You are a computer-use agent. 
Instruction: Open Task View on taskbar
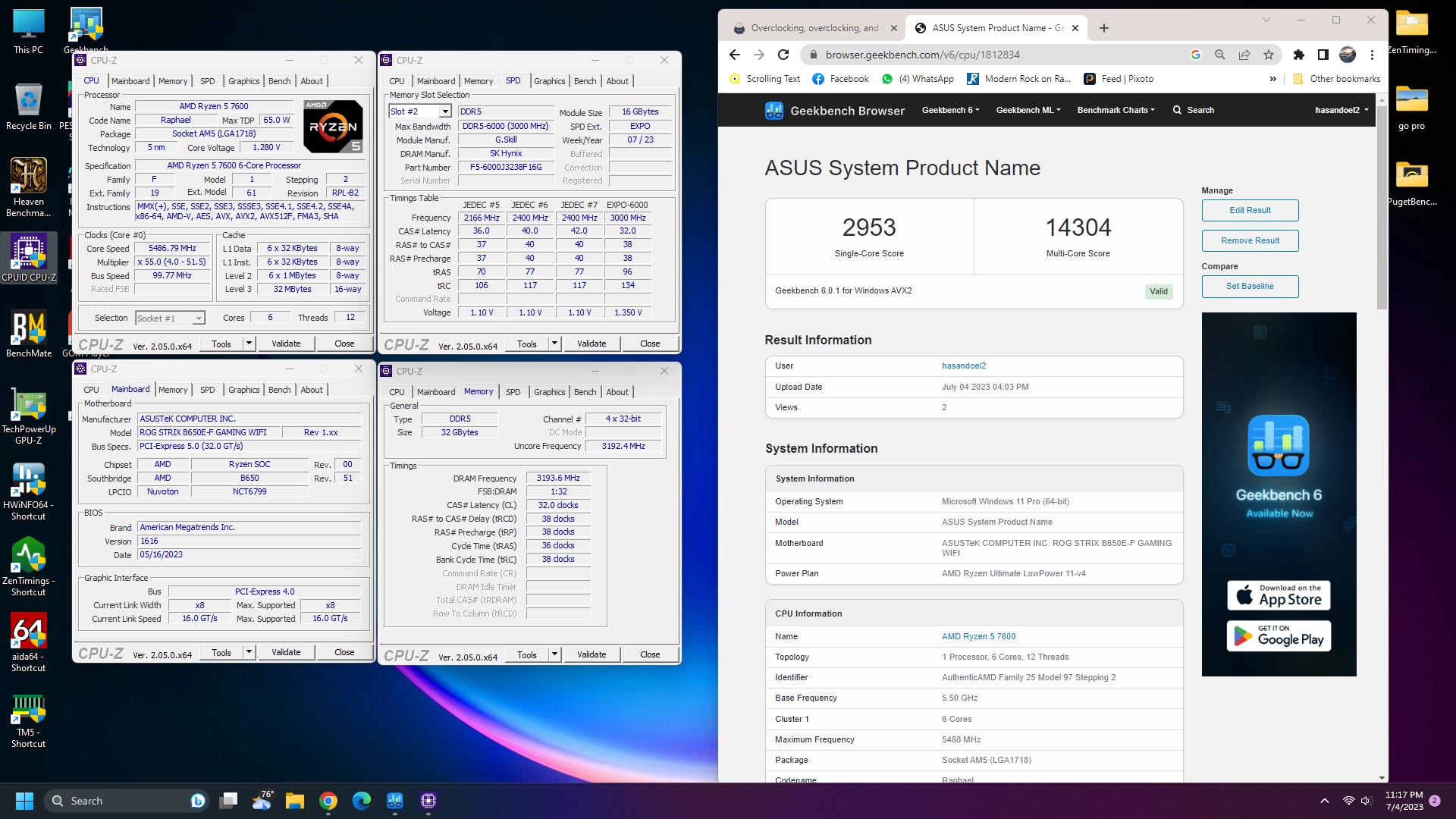pyautogui.click(x=228, y=801)
